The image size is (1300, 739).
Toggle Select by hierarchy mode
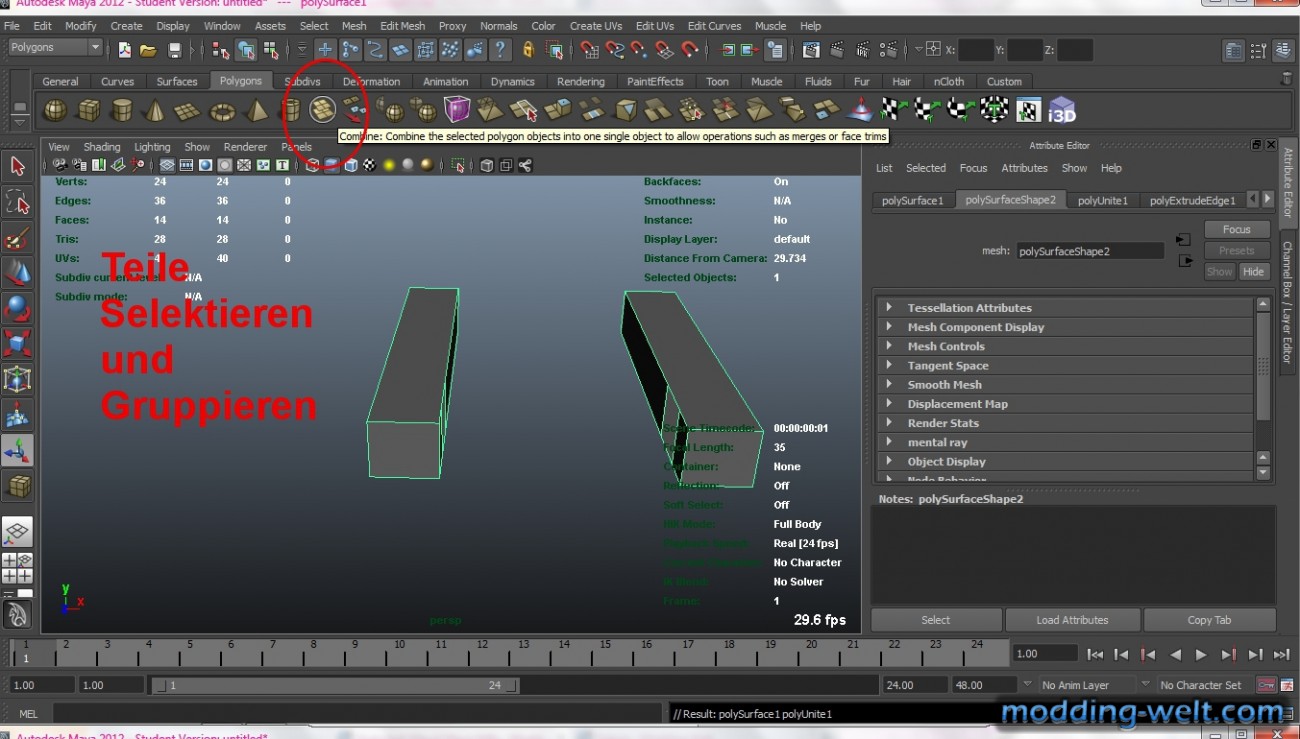tap(221, 49)
